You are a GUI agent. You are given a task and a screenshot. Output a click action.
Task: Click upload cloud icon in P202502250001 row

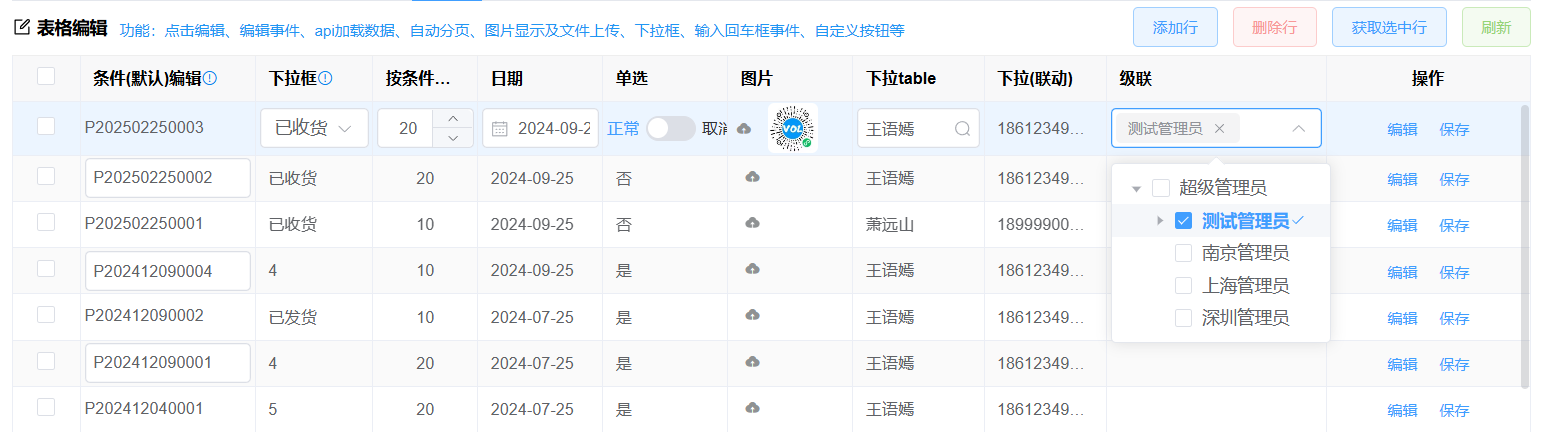click(x=752, y=223)
